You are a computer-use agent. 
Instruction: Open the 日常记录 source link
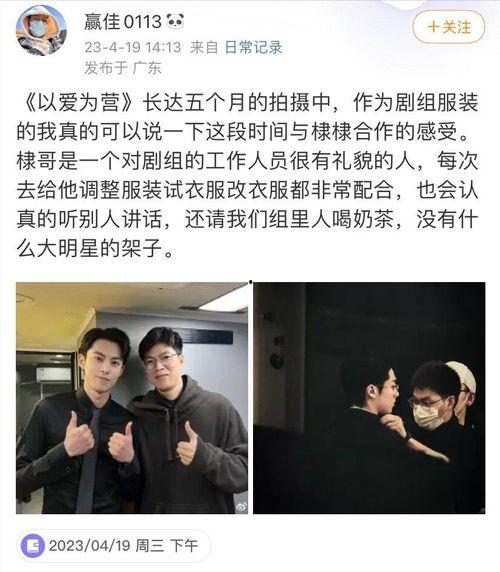[253, 47]
